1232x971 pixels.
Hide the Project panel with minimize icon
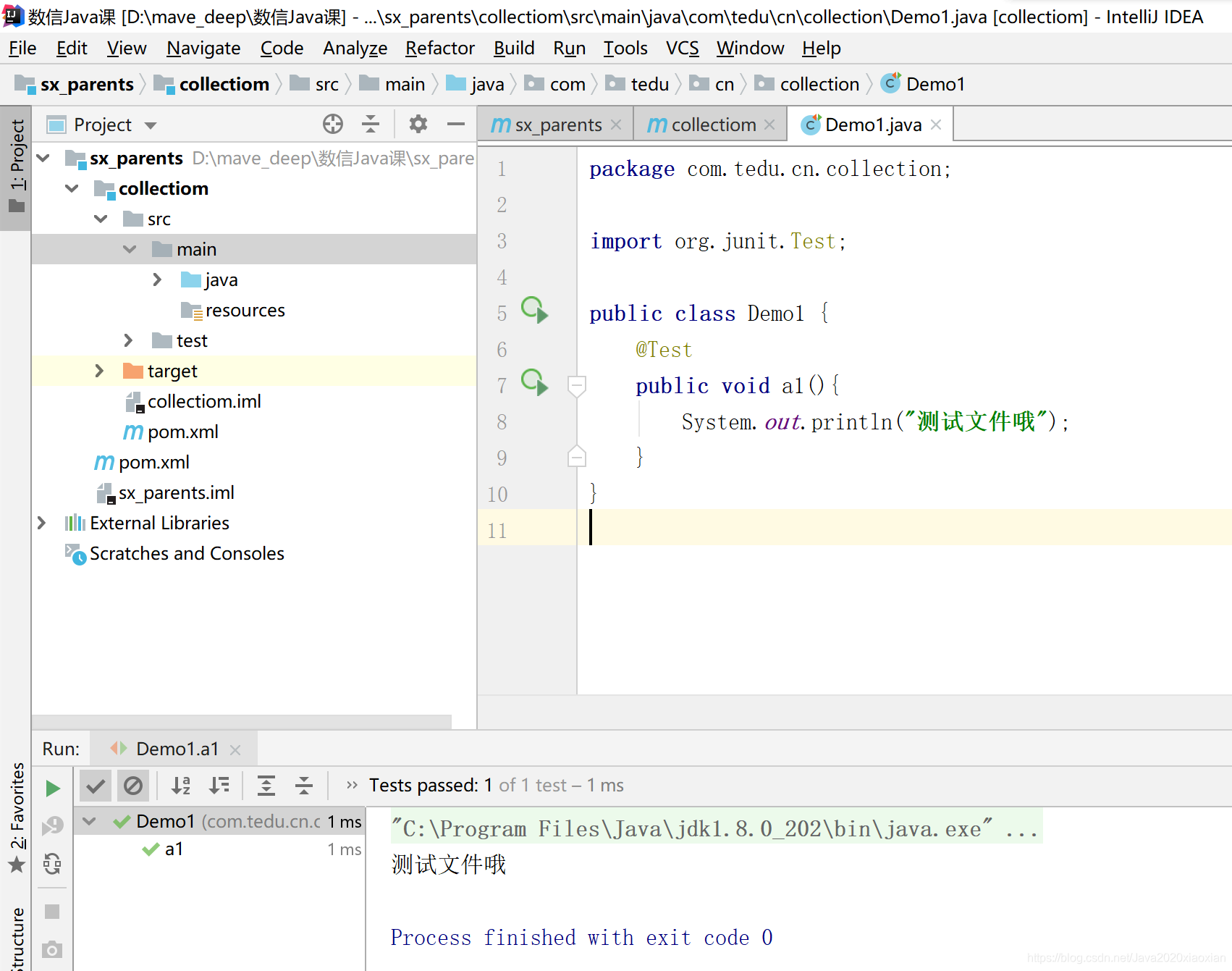click(x=456, y=125)
